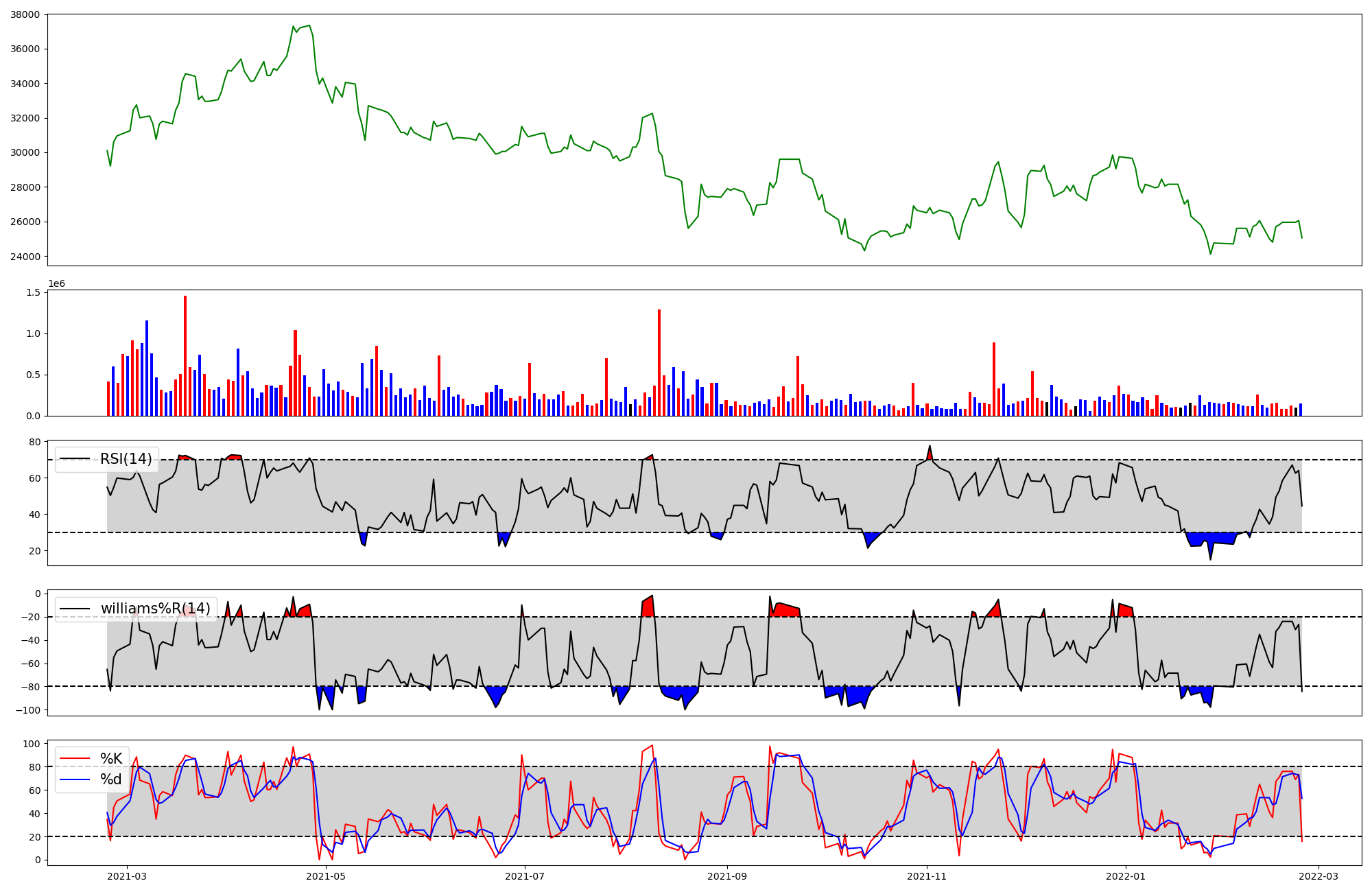Click the RSI(14) legend label
Screen dimensions: 1372x892
tap(127, 459)
